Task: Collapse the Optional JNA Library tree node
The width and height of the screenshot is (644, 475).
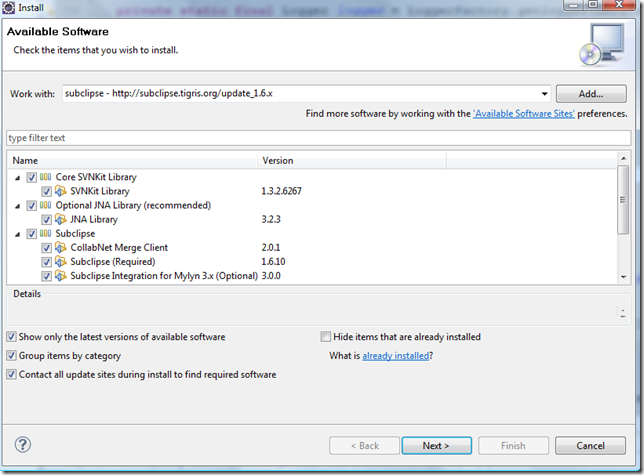Action: (17, 206)
